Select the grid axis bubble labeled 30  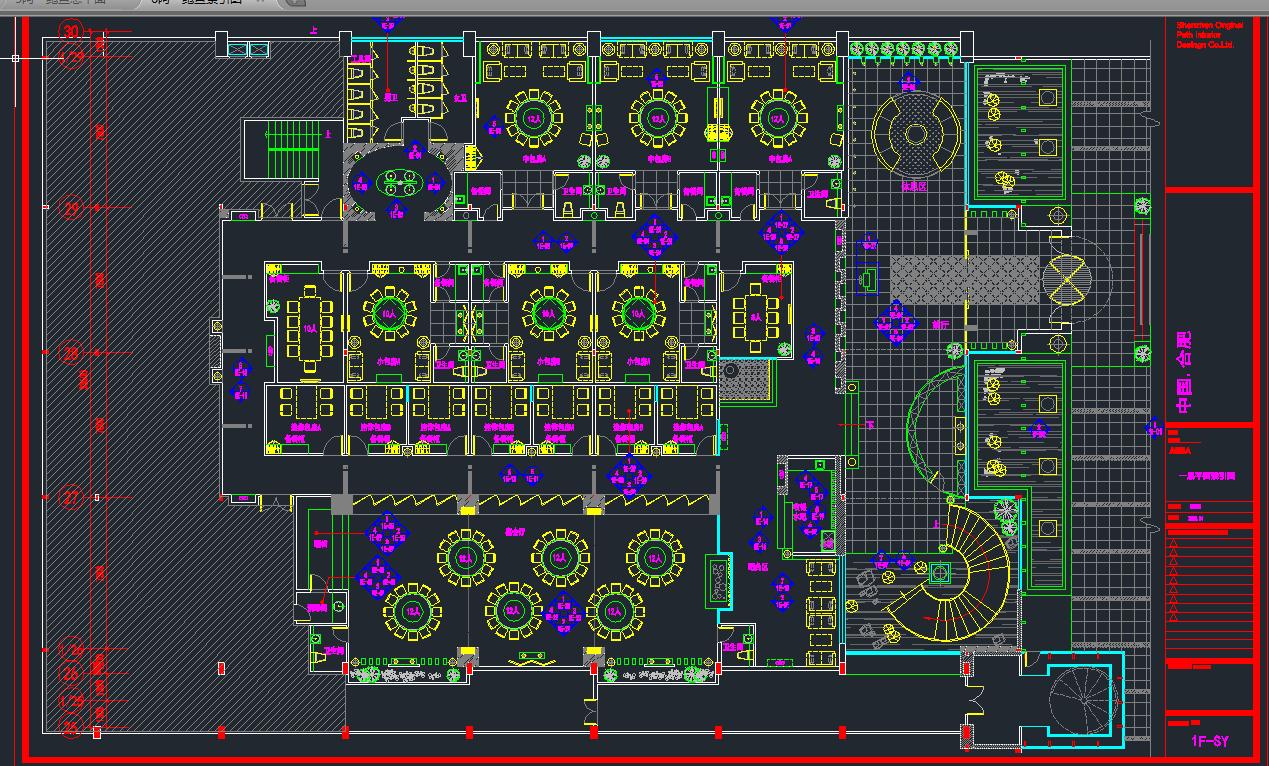click(x=71, y=31)
